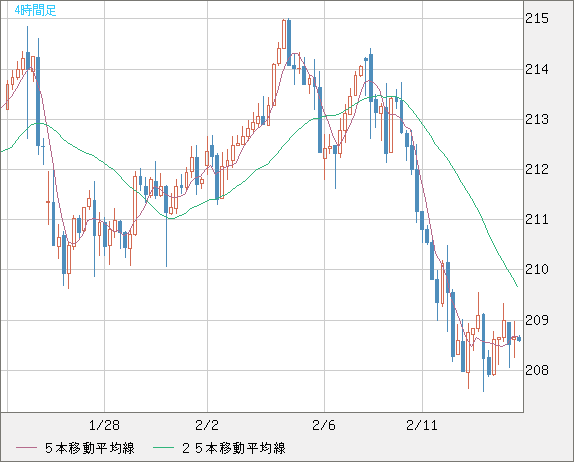Viewport: 574px width, 462px height.
Task: Click the purple 5-period legend line swatch
Action: pos(26,448)
